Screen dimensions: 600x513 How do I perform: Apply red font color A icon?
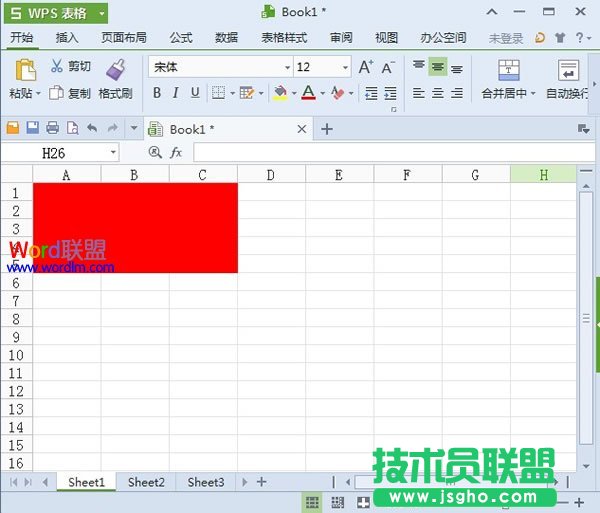click(308, 93)
